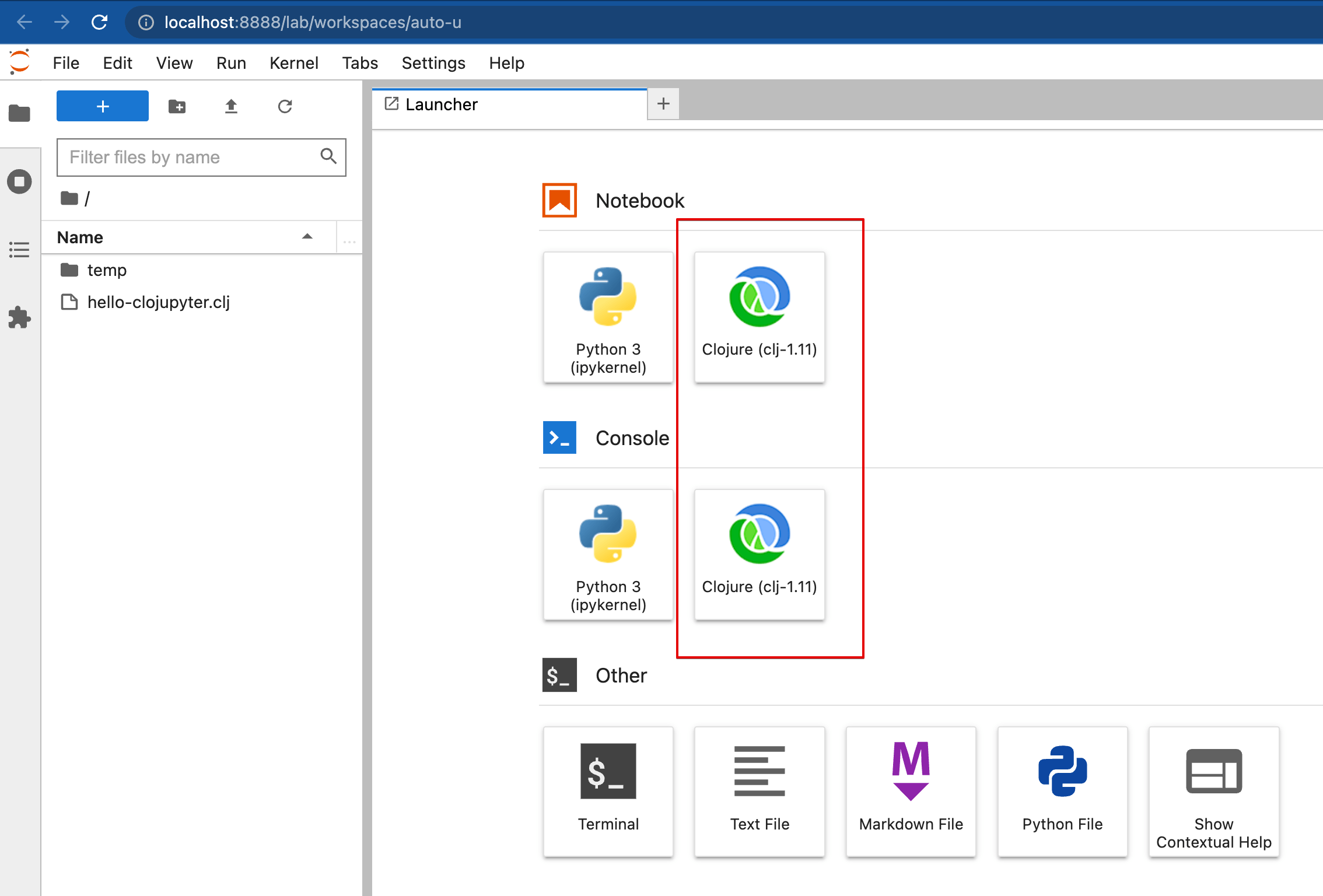
Task: Create a new Python File
Action: tap(1062, 792)
